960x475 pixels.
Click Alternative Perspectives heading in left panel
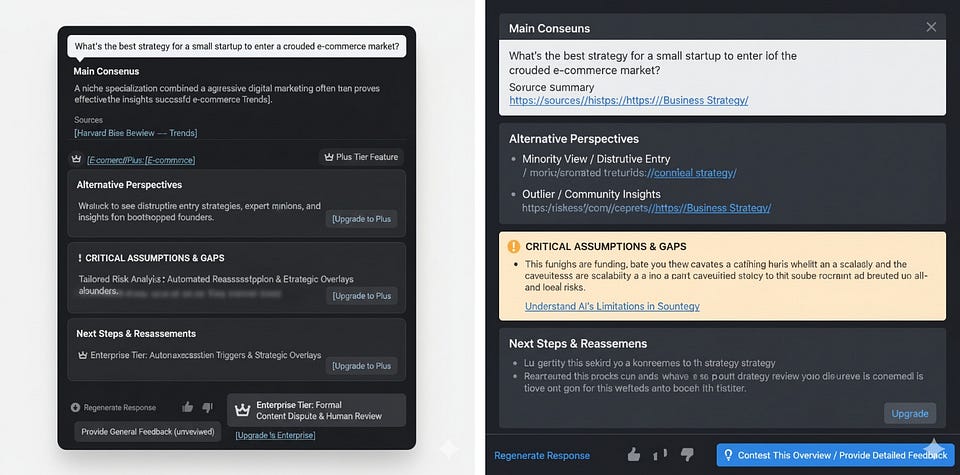[129, 185]
